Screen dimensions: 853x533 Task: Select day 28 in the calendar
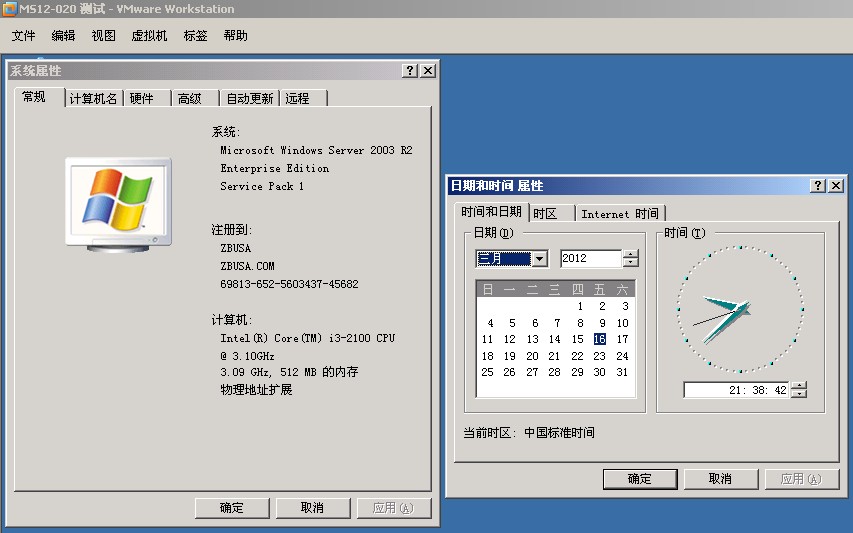tap(554, 373)
